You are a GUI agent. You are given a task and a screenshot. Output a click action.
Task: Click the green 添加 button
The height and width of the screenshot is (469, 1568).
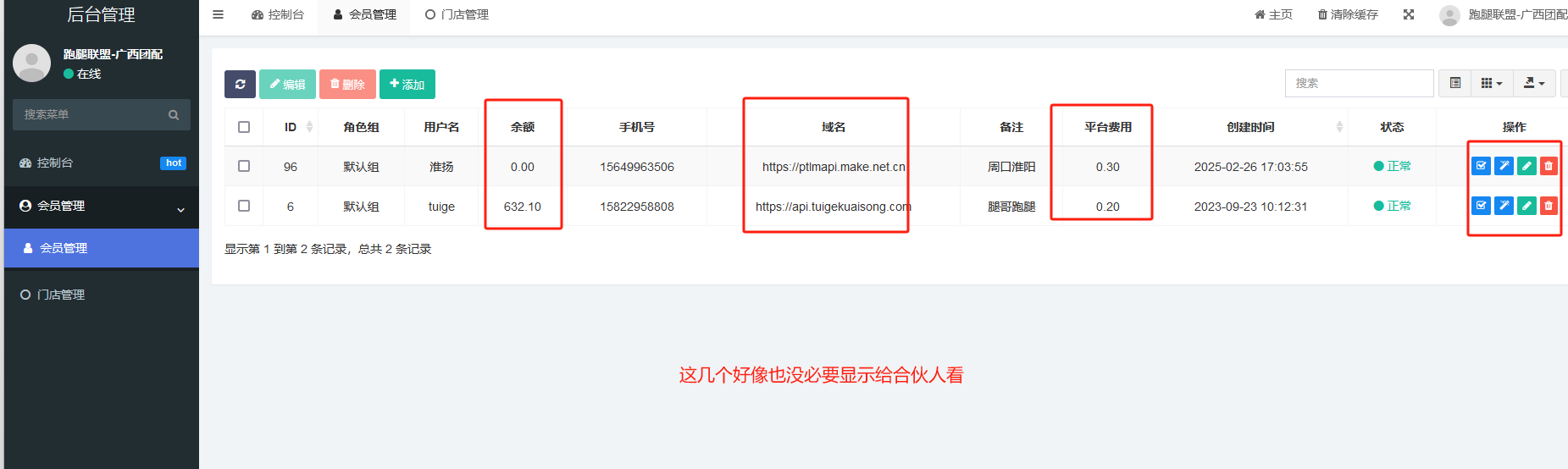pos(407,84)
